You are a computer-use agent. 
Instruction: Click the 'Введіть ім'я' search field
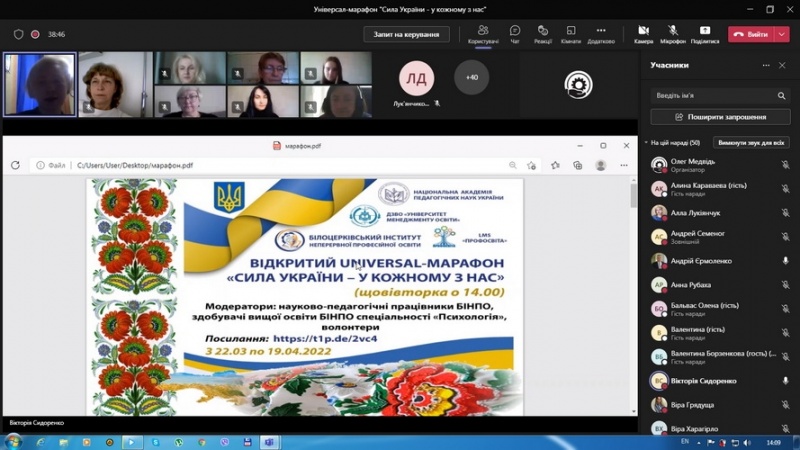(712, 96)
